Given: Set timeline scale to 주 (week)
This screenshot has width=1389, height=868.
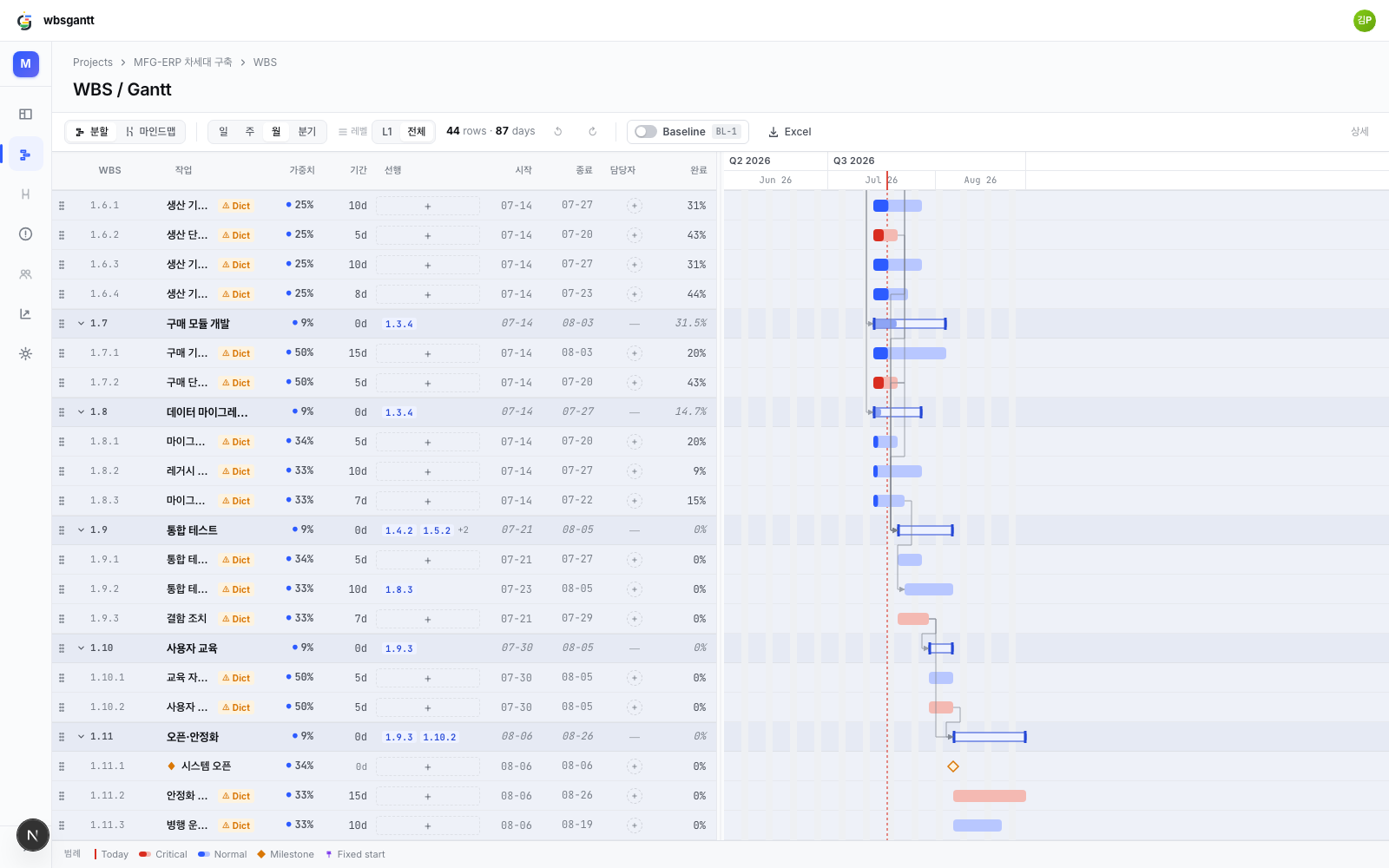Looking at the screenshot, I should click(249, 132).
